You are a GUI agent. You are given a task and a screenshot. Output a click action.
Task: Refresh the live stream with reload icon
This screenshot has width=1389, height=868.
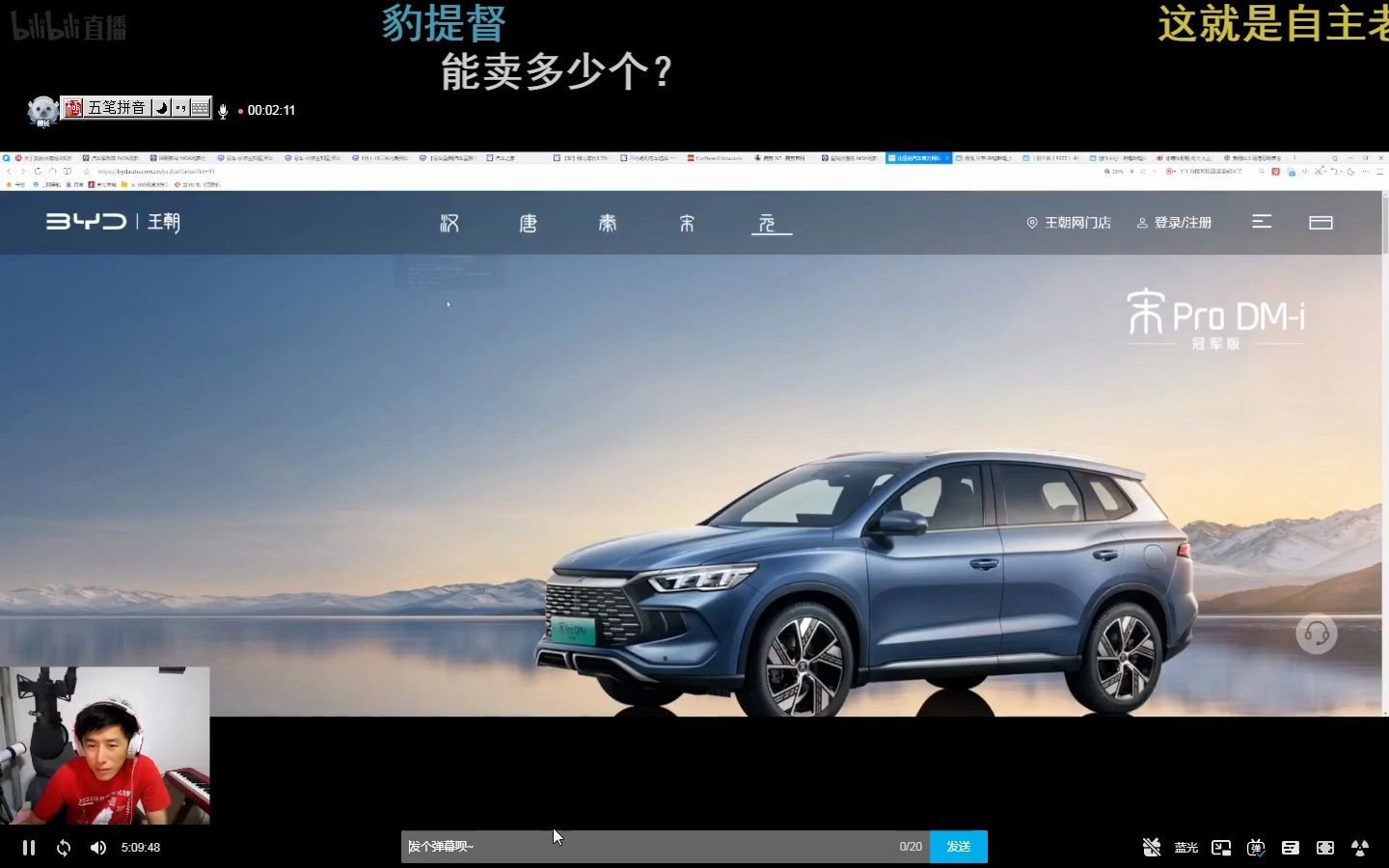(64, 847)
